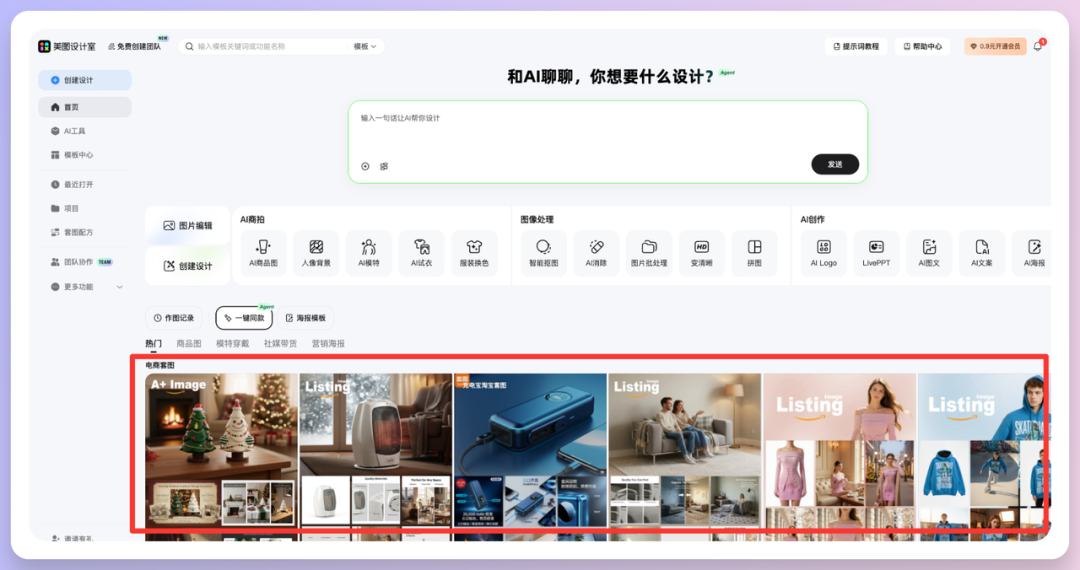Open the AI商品图 tool
Screen dimensions: 1080x570
click(263, 252)
